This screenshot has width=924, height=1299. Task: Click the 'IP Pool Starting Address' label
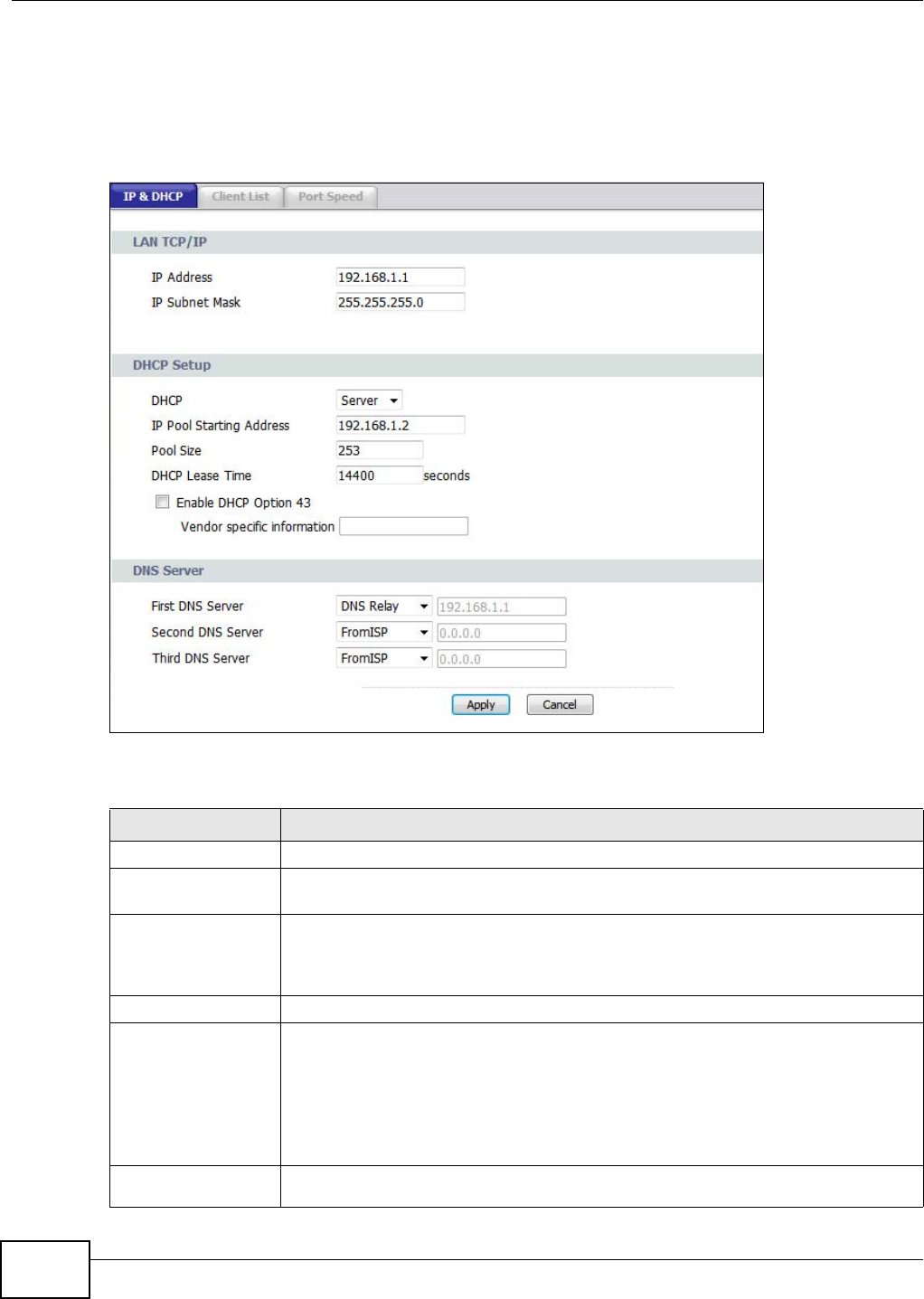coord(221,425)
